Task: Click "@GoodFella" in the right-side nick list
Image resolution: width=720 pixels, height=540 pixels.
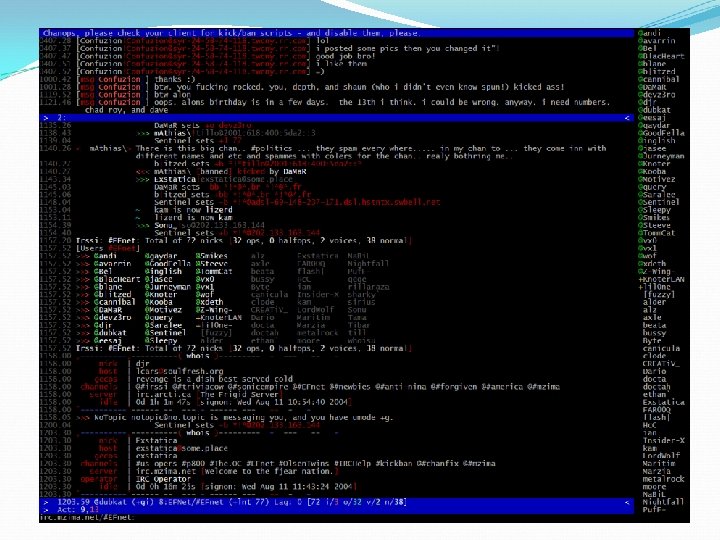Action: click(x=661, y=133)
